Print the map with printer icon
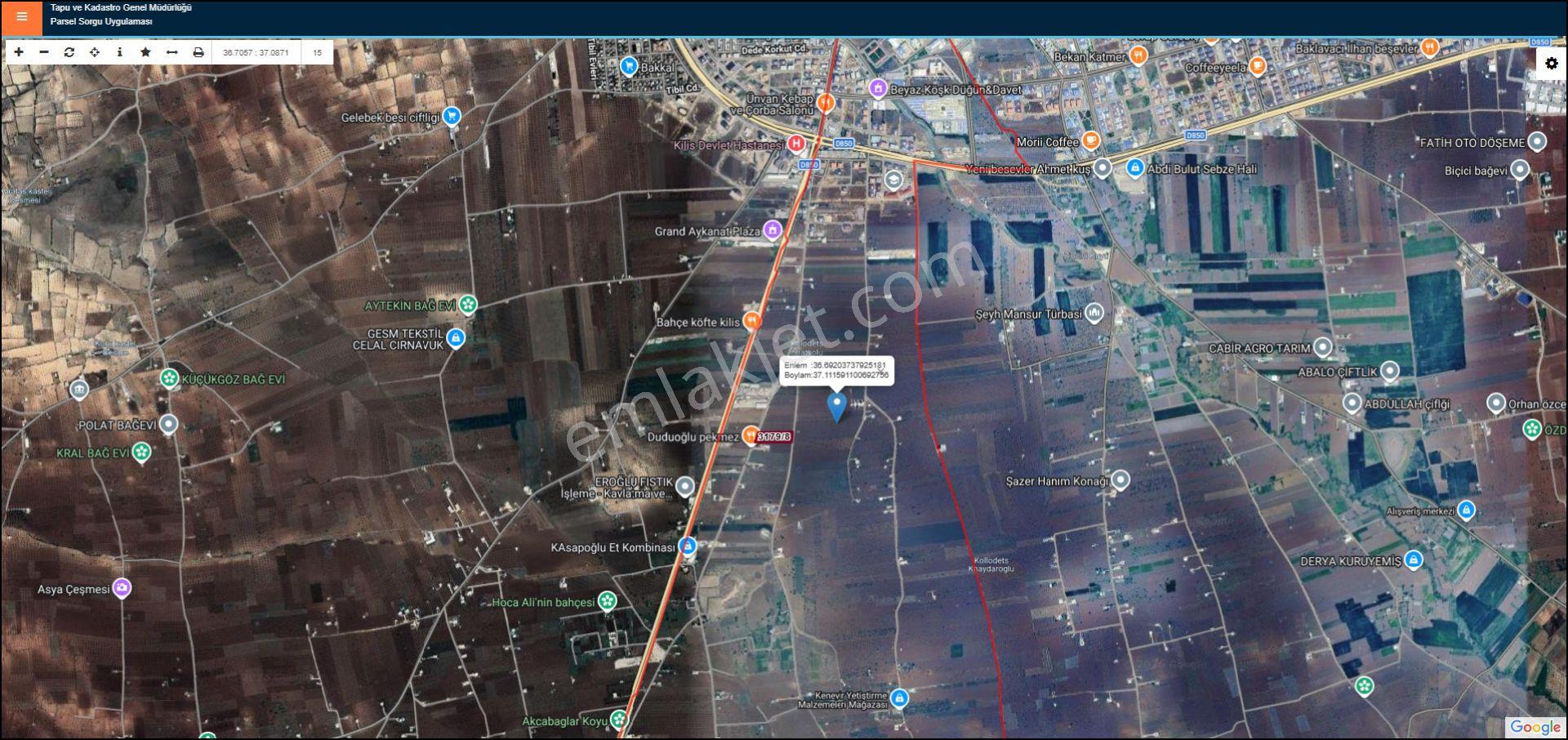This screenshot has height=740, width=1568. pos(198,52)
